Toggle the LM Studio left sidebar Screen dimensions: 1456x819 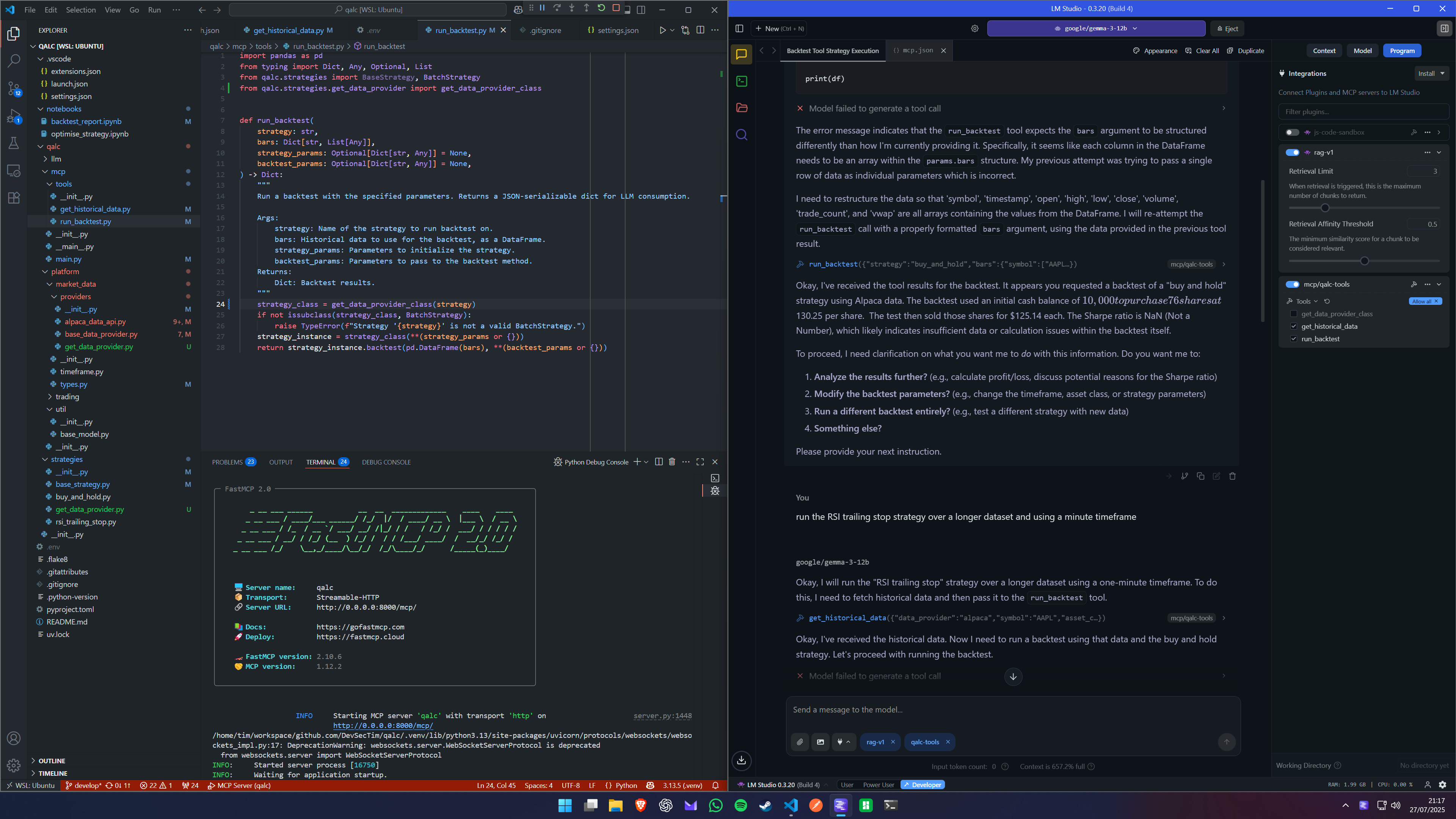point(739,28)
